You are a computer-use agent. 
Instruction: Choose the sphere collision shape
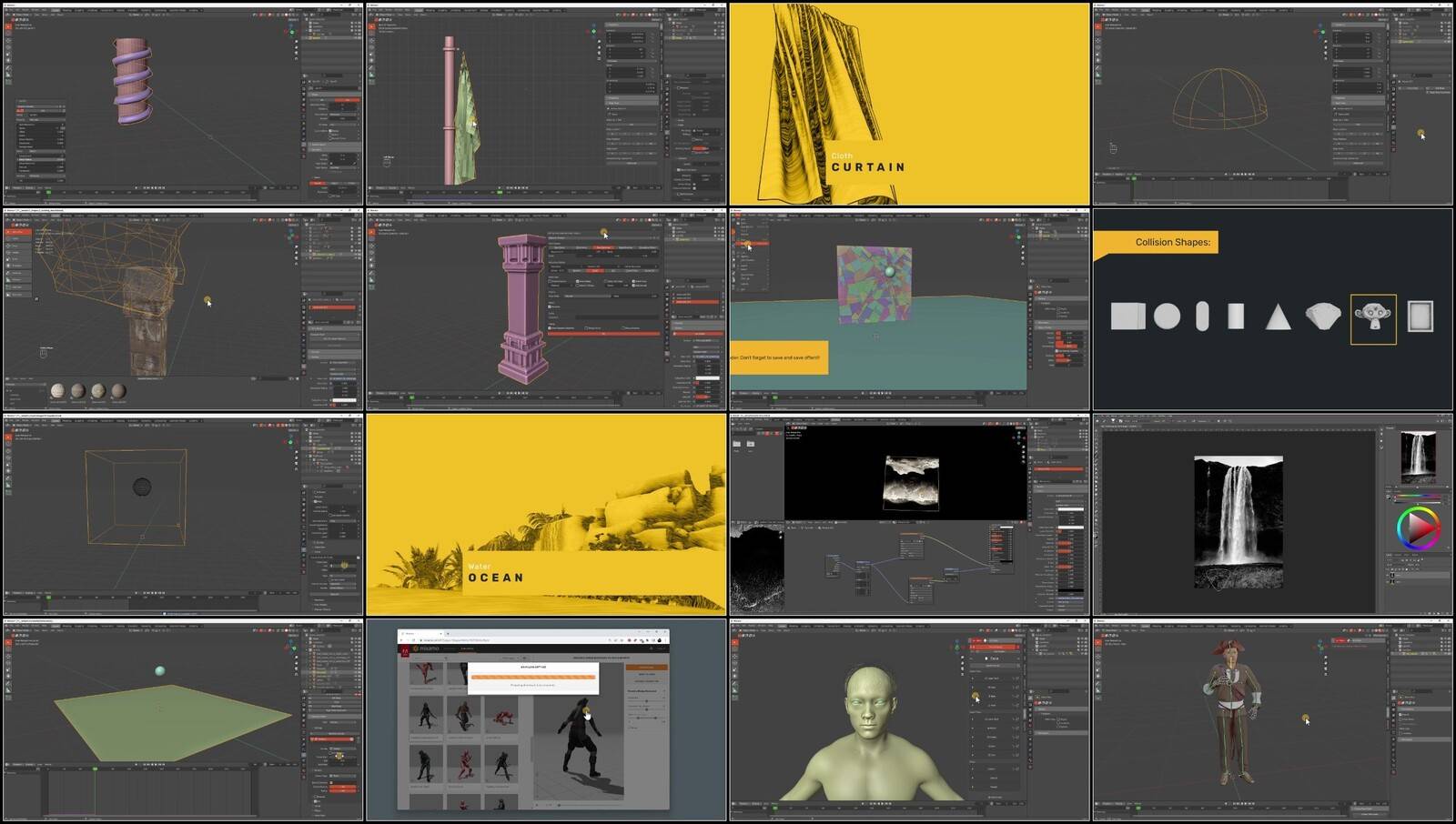[1167, 317]
